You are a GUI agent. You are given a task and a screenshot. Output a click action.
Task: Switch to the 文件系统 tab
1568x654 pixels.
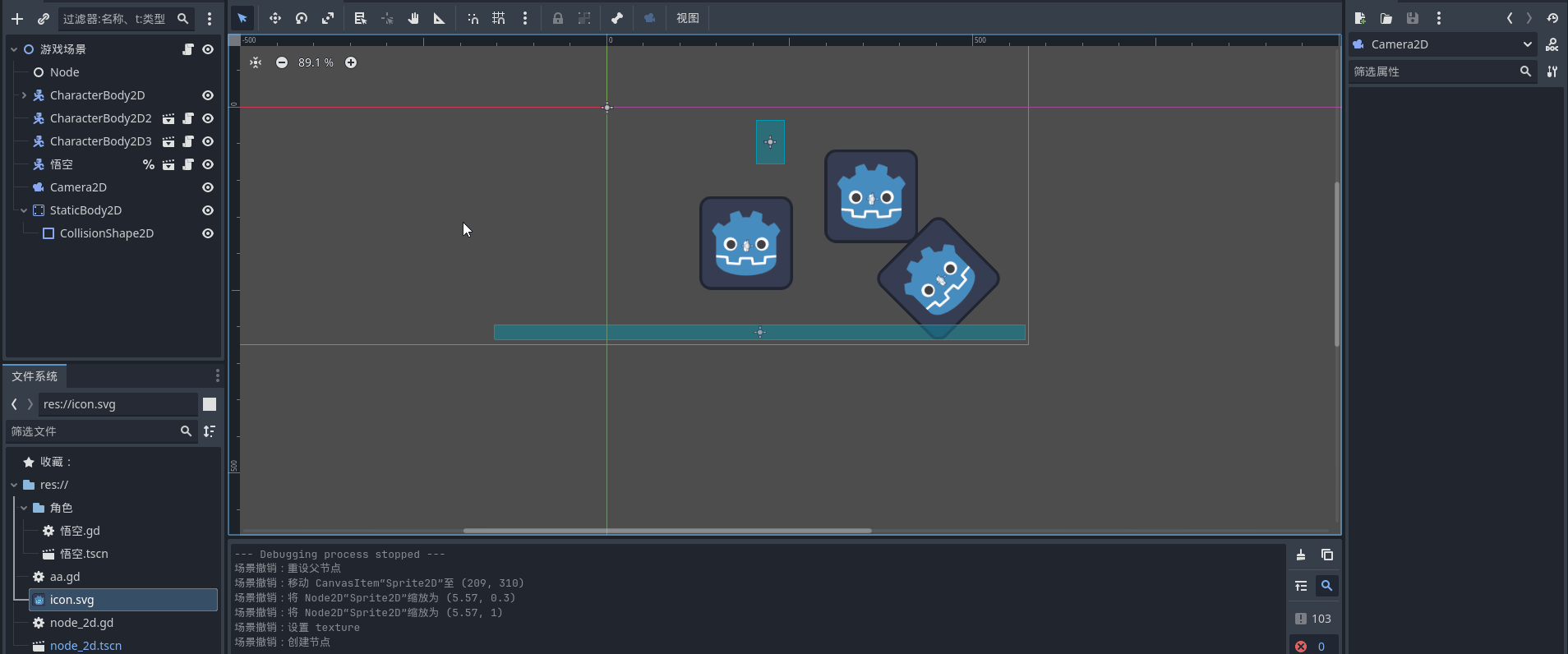click(x=35, y=376)
